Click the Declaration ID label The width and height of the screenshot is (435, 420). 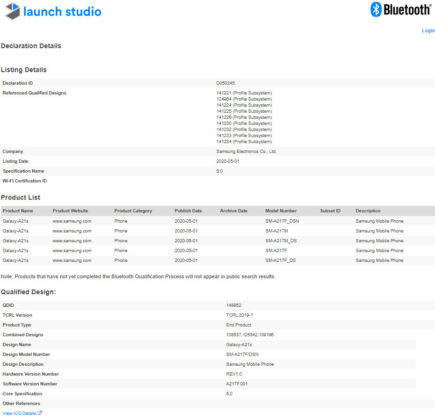[18, 83]
